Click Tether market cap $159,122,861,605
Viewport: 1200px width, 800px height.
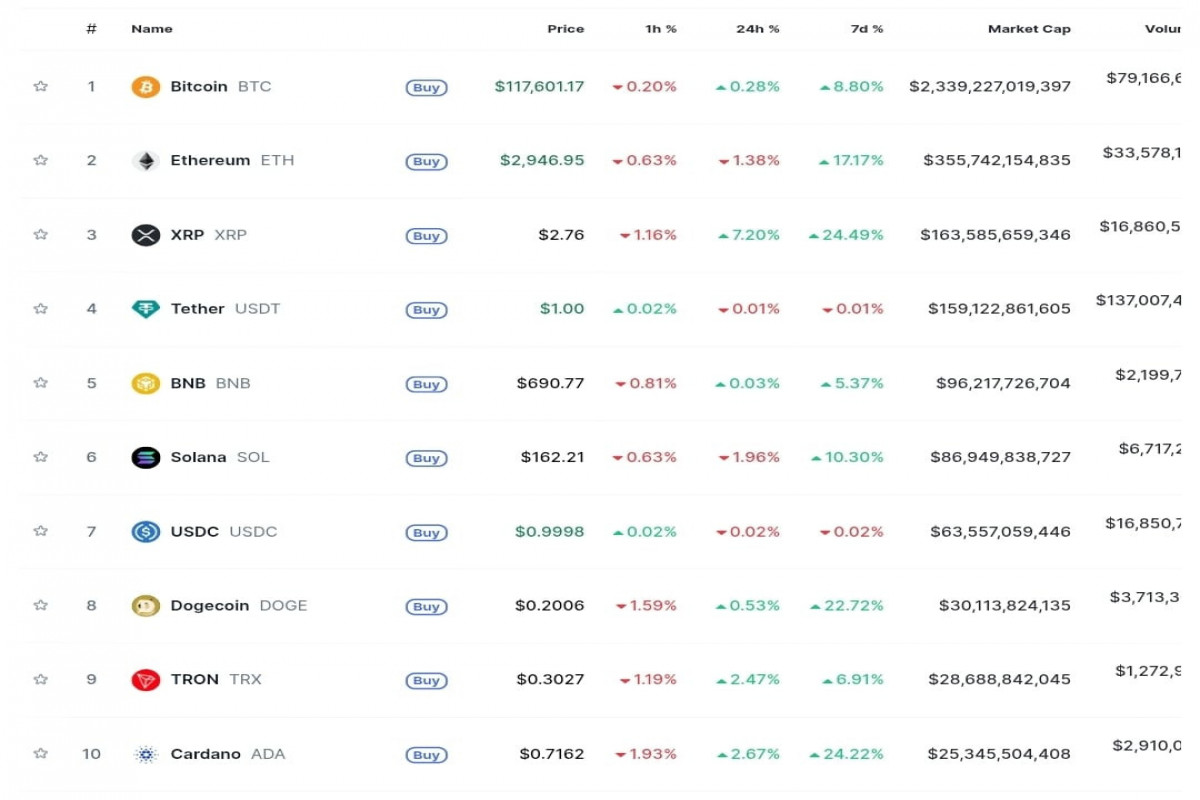click(999, 309)
